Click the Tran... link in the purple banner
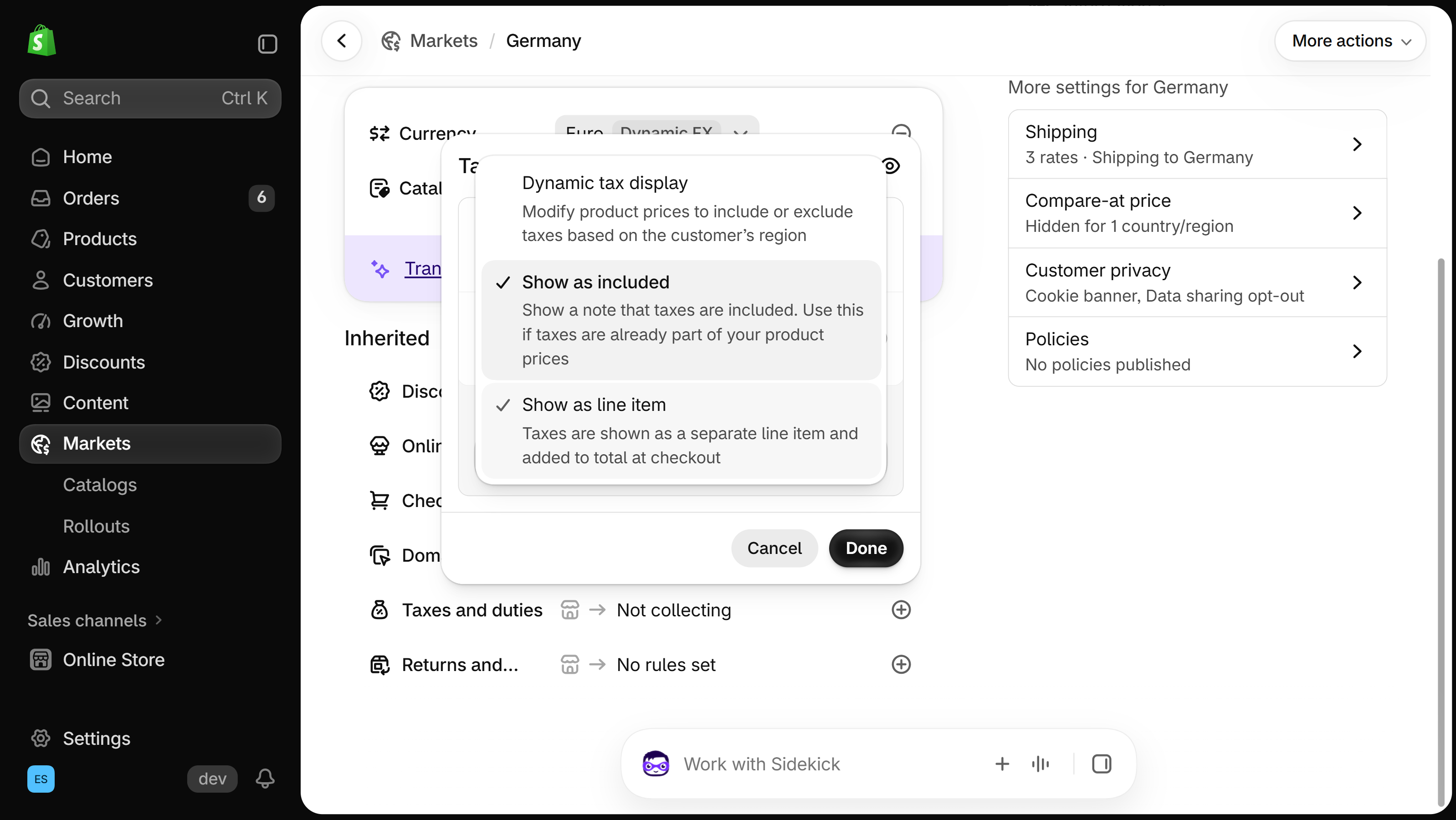Screen dimensions: 1456x820 pos(423,268)
